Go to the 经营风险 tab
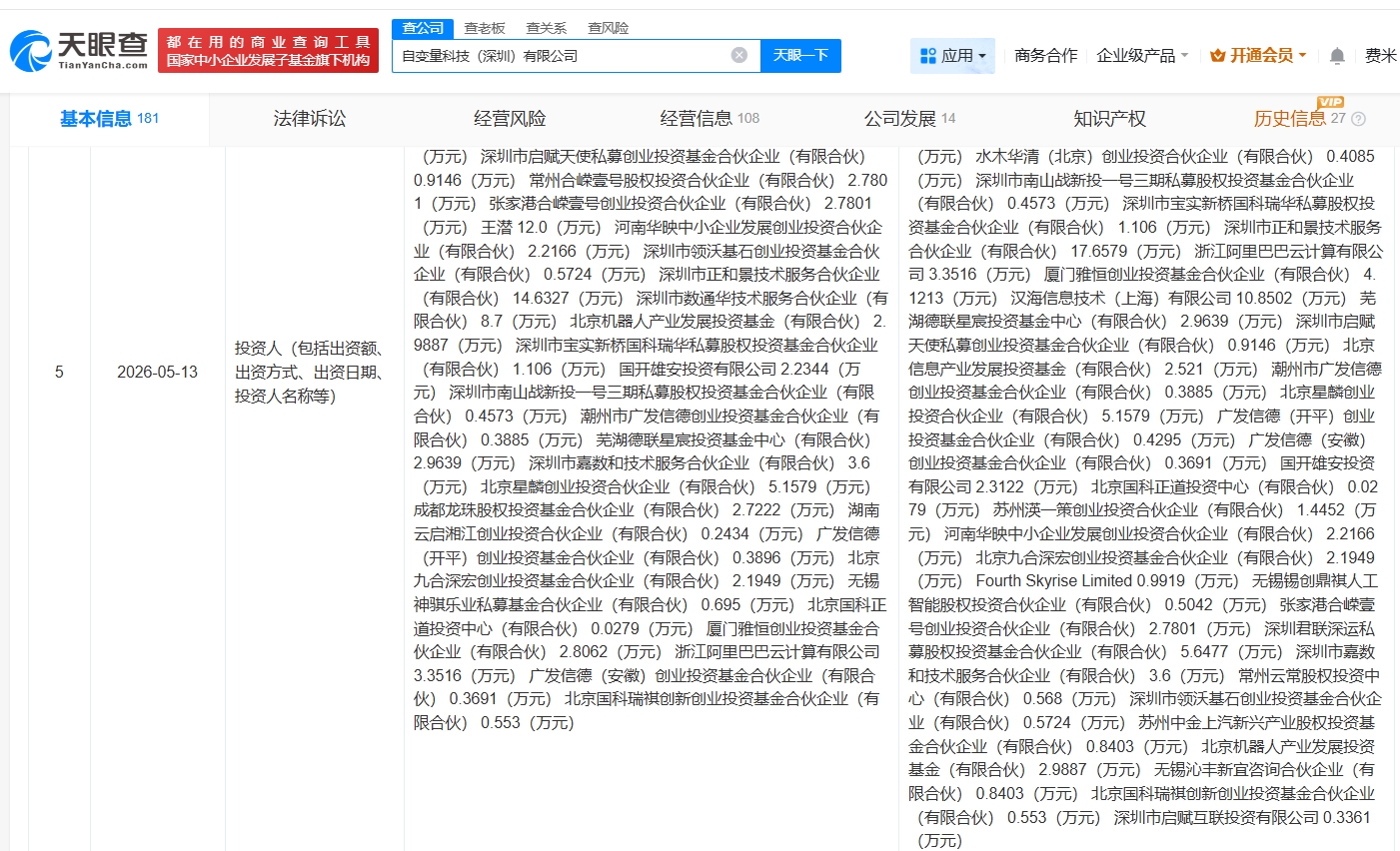 pyautogui.click(x=510, y=119)
